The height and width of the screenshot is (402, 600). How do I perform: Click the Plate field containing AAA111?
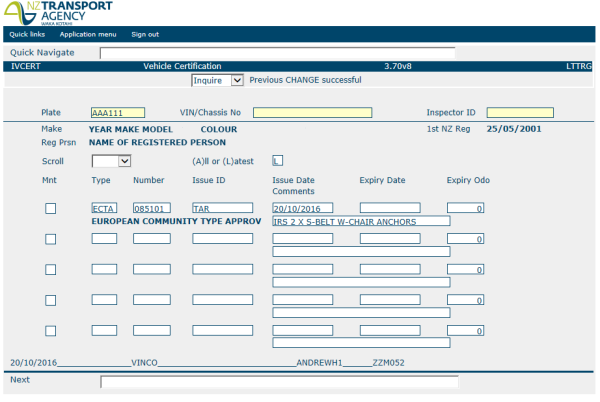tap(118, 113)
